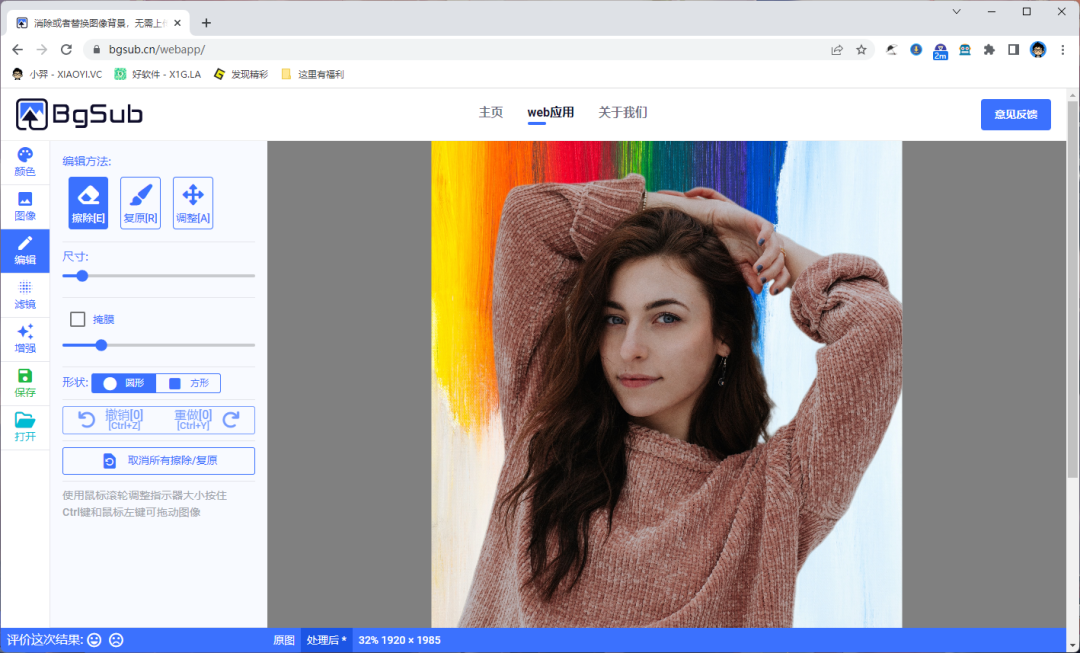Image resolution: width=1080 pixels, height=653 pixels.
Task: Open the web应用 menu item
Action: (x=550, y=112)
